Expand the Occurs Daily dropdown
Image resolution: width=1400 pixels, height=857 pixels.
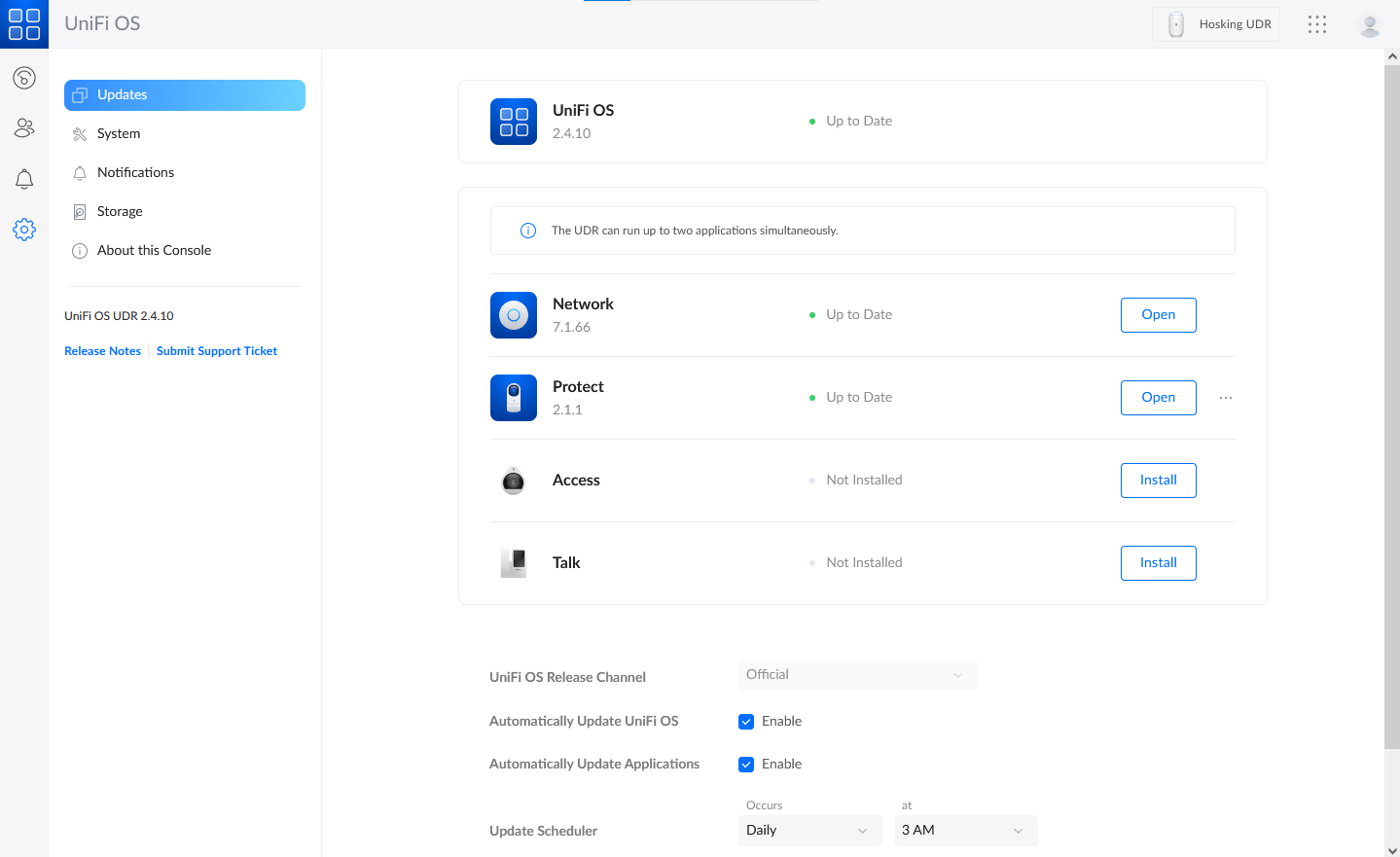tap(809, 831)
